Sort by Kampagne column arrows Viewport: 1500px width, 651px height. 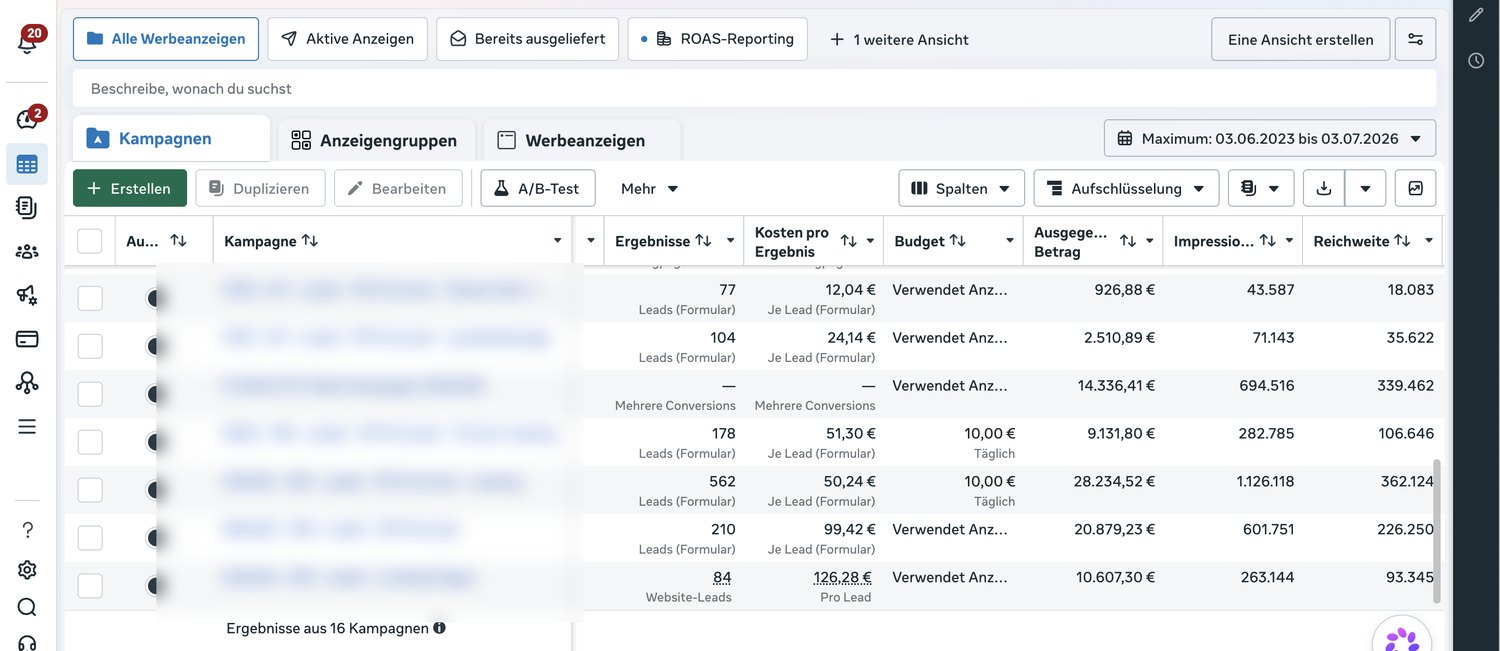(x=310, y=241)
